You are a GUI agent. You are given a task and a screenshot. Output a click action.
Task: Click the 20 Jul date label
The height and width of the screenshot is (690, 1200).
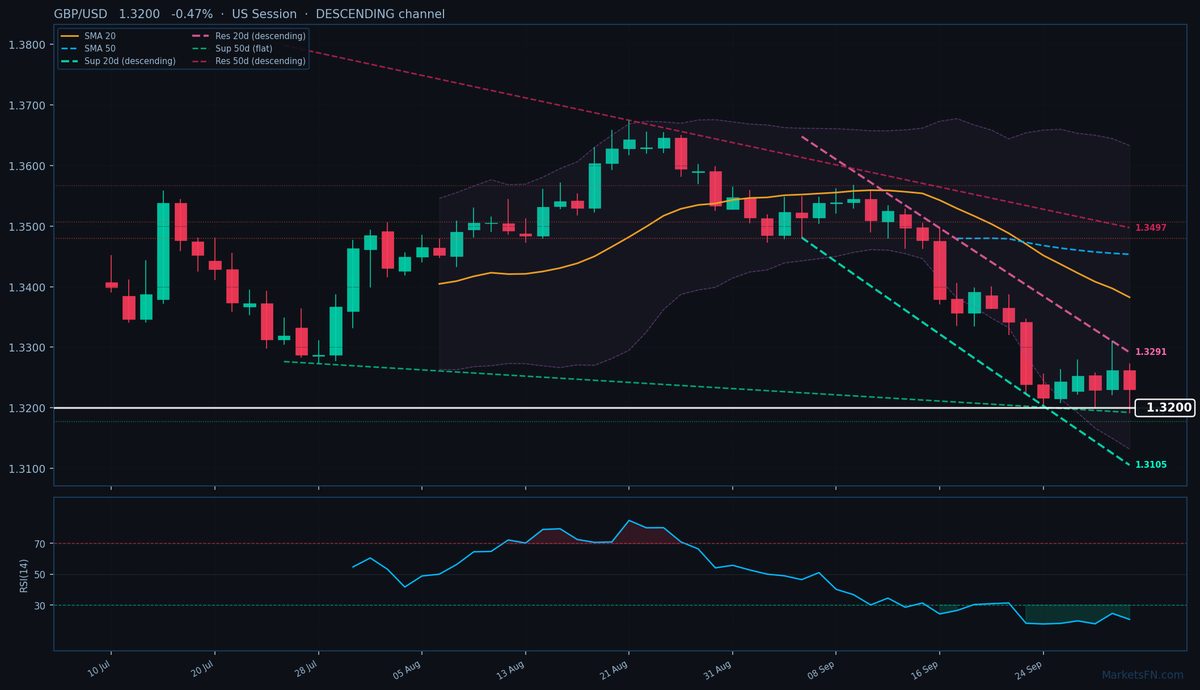(x=203, y=668)
